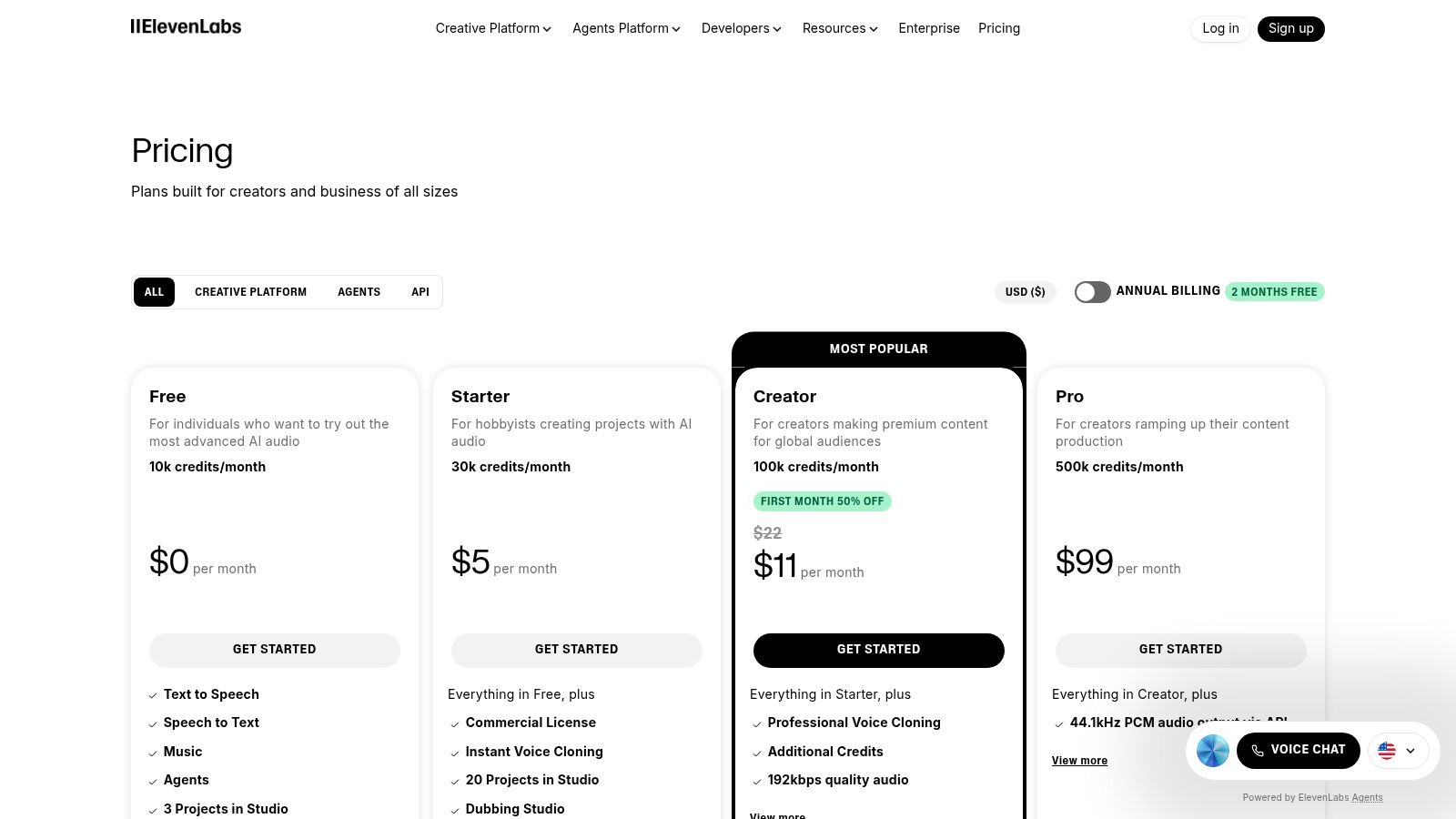The image size is (1456, 819).
Task: Click the Agents footer link
Action: pyautogui.click(x=1367, y=797)
